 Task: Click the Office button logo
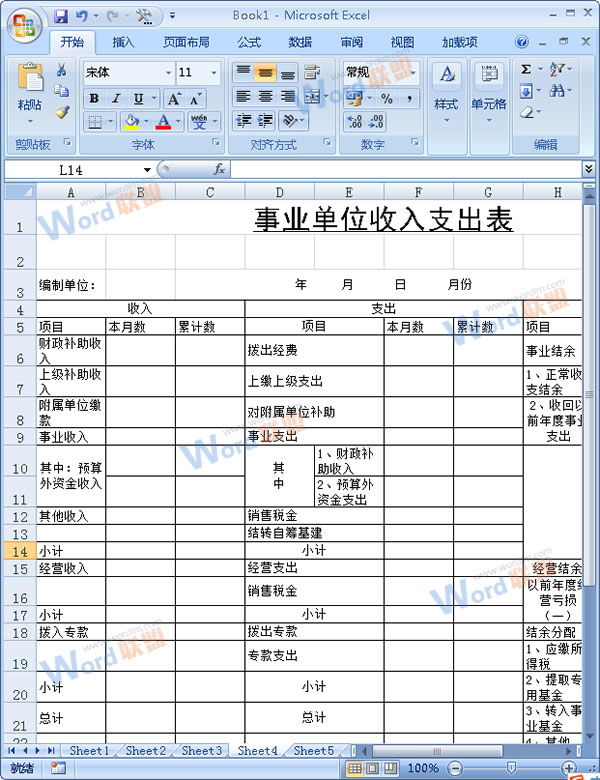pos(25,25)
